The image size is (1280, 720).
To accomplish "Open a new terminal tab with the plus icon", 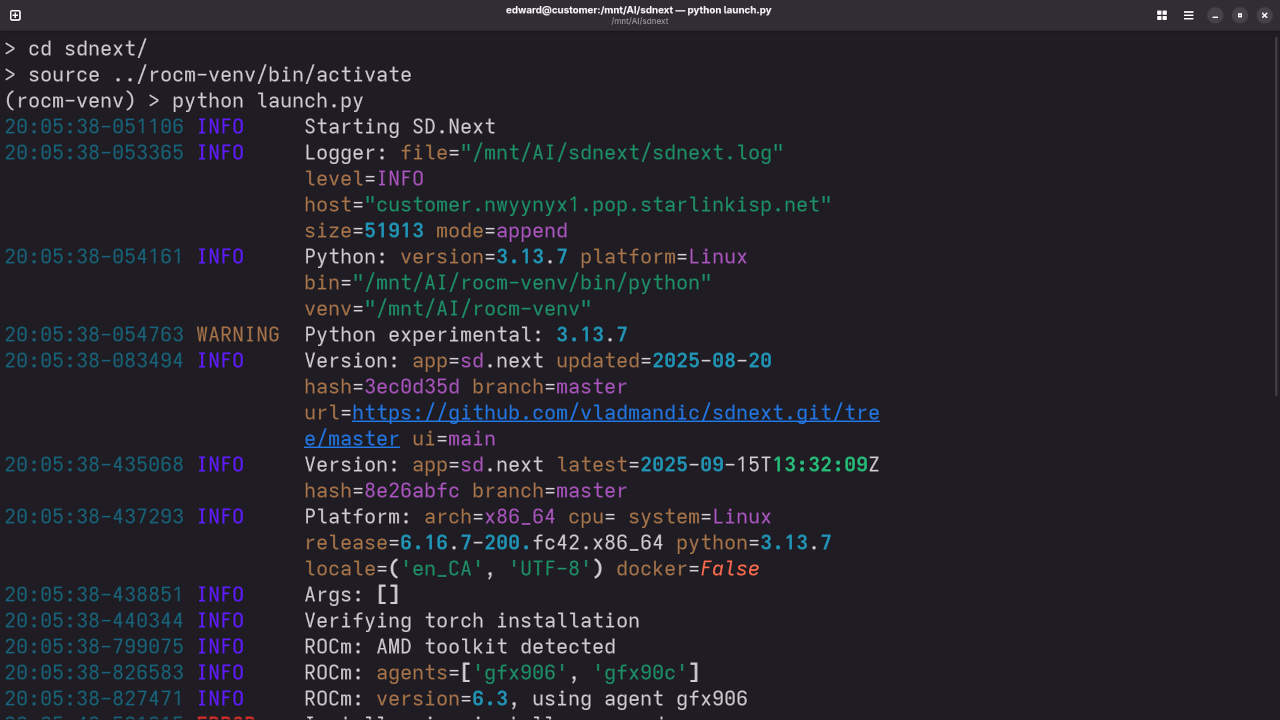I will click(x=15, y=15).
